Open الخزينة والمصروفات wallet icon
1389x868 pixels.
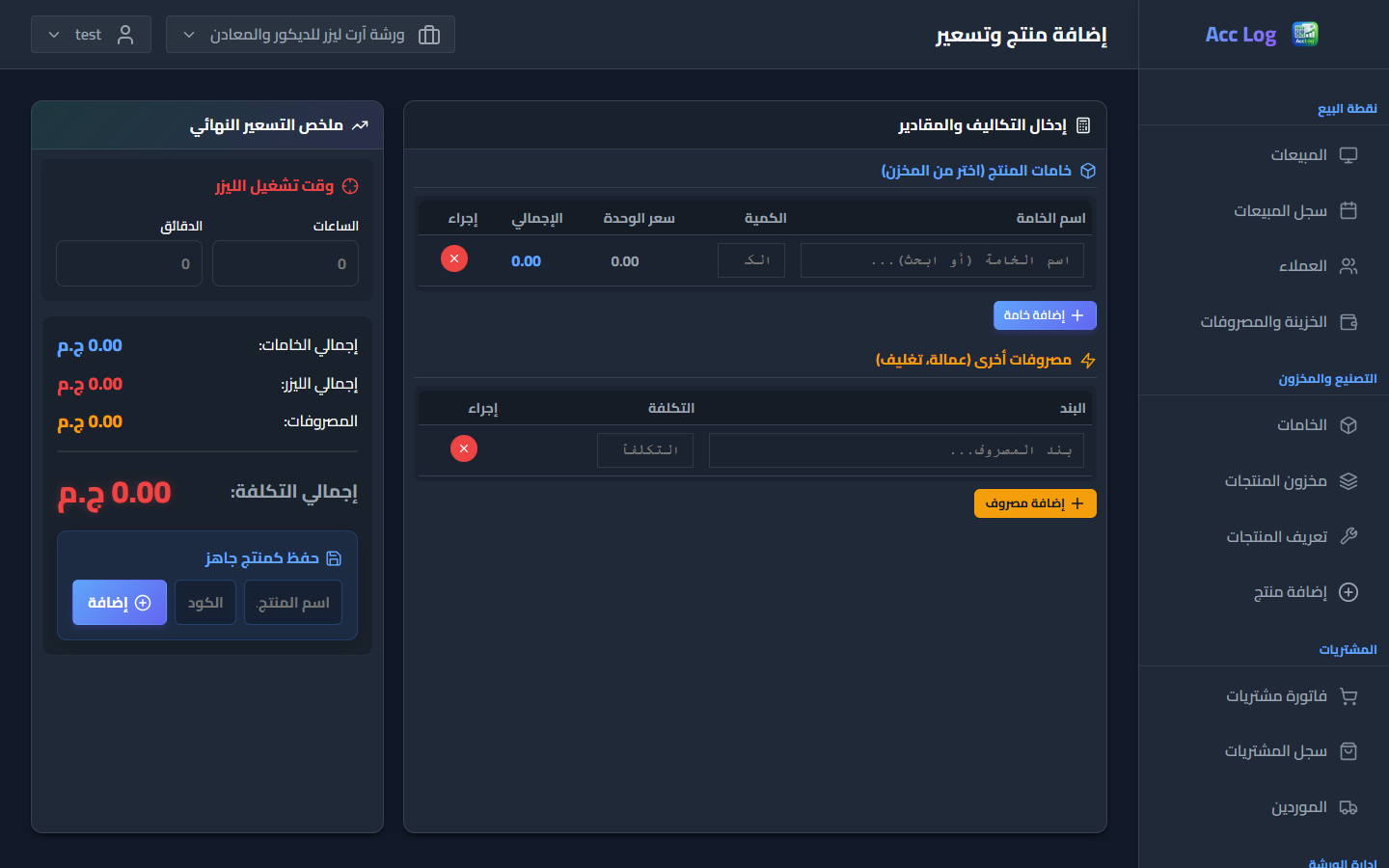coord(1348,322)
